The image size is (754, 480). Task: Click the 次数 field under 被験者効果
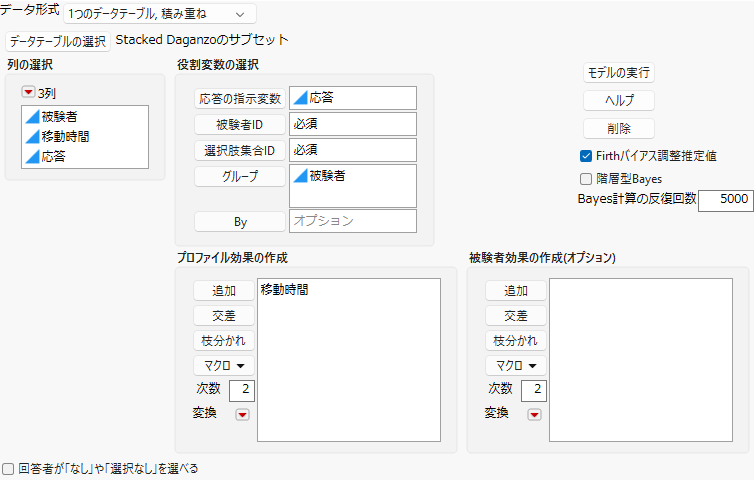pos(534,390)
